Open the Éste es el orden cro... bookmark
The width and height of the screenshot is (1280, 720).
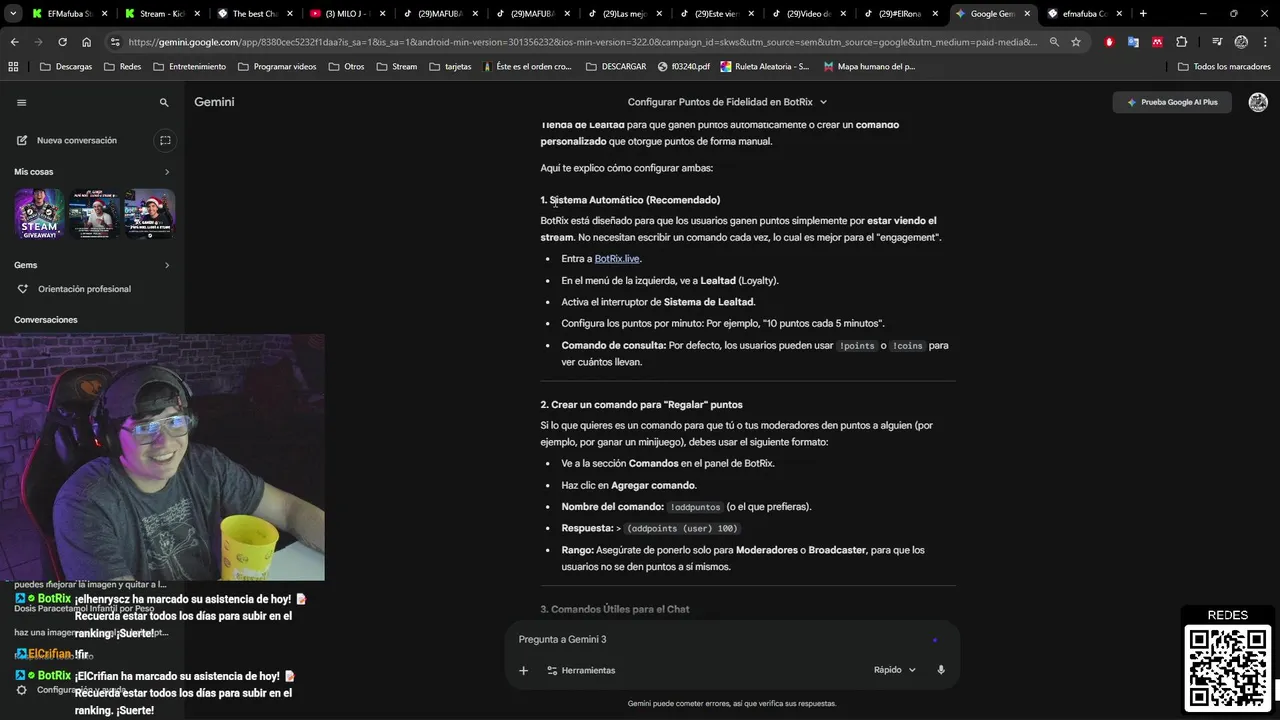[x=526, y=66]
